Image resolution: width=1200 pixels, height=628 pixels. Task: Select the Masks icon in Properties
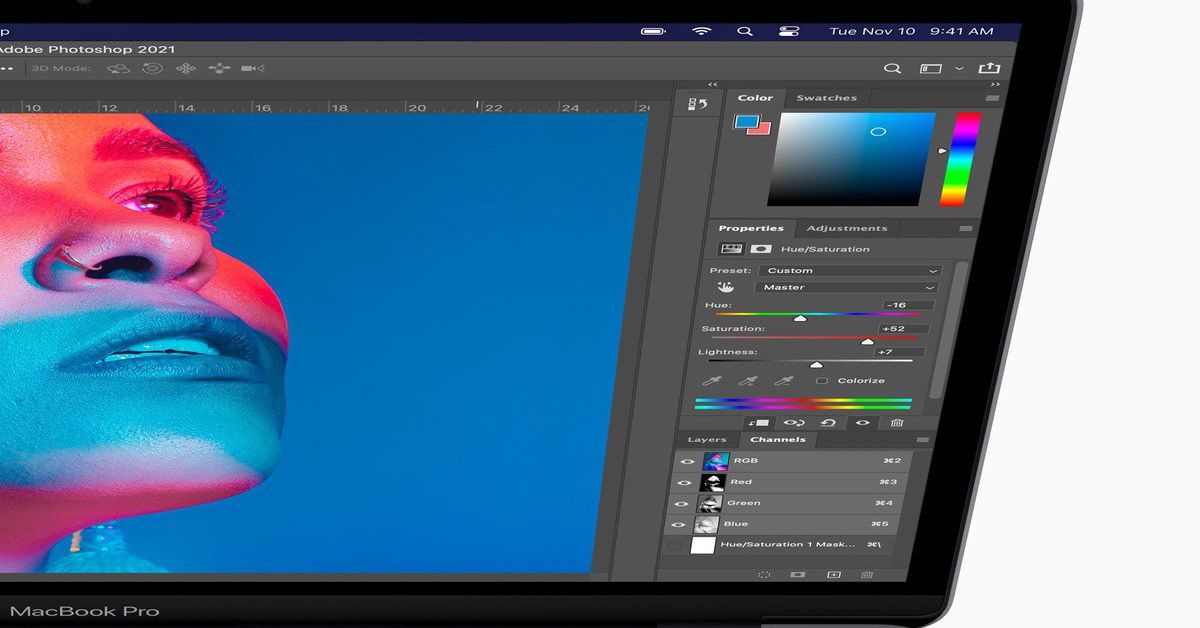click(x=761, y=248)
